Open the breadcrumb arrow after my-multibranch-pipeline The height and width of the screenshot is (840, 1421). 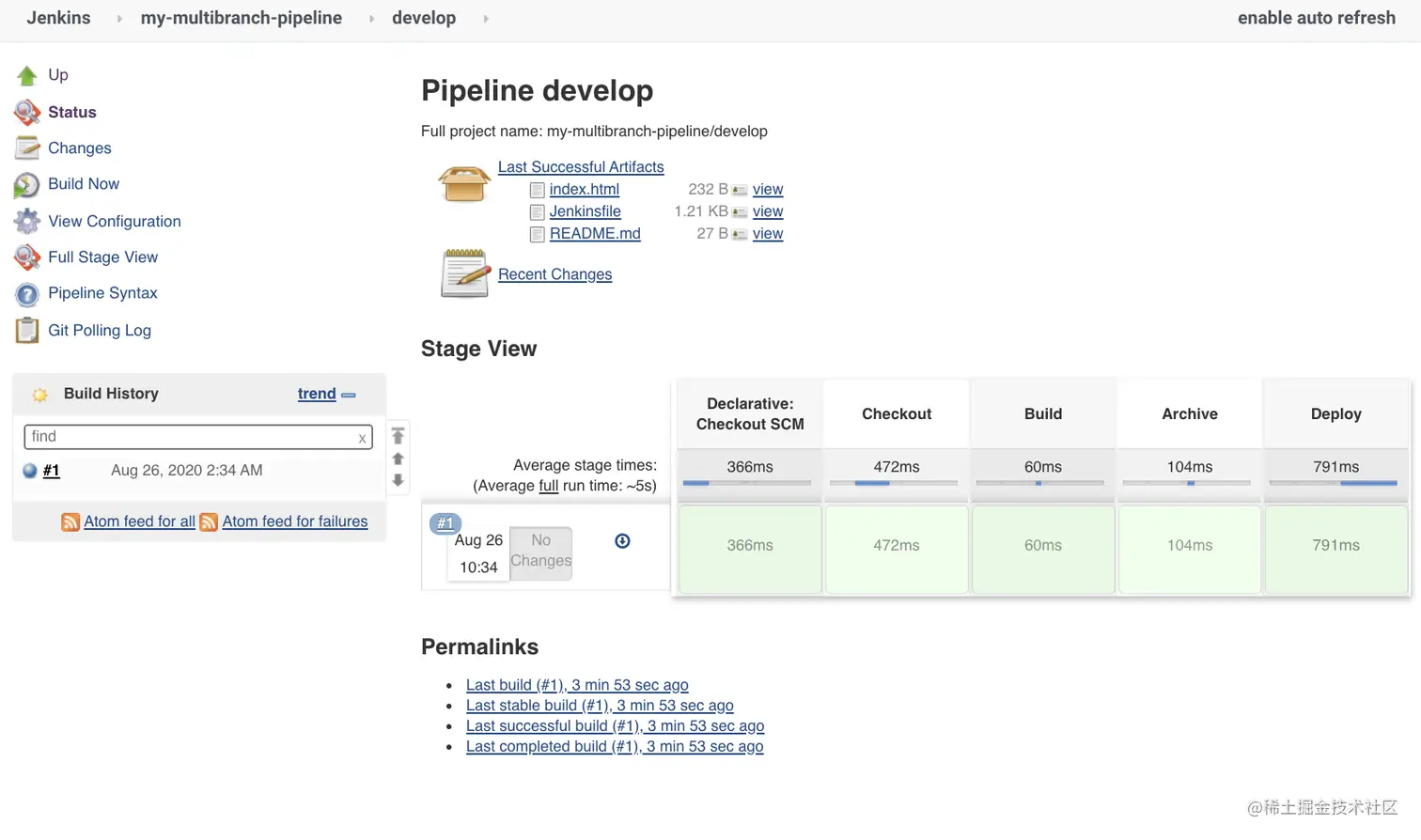pyautogui.click(x=371, y=19)
